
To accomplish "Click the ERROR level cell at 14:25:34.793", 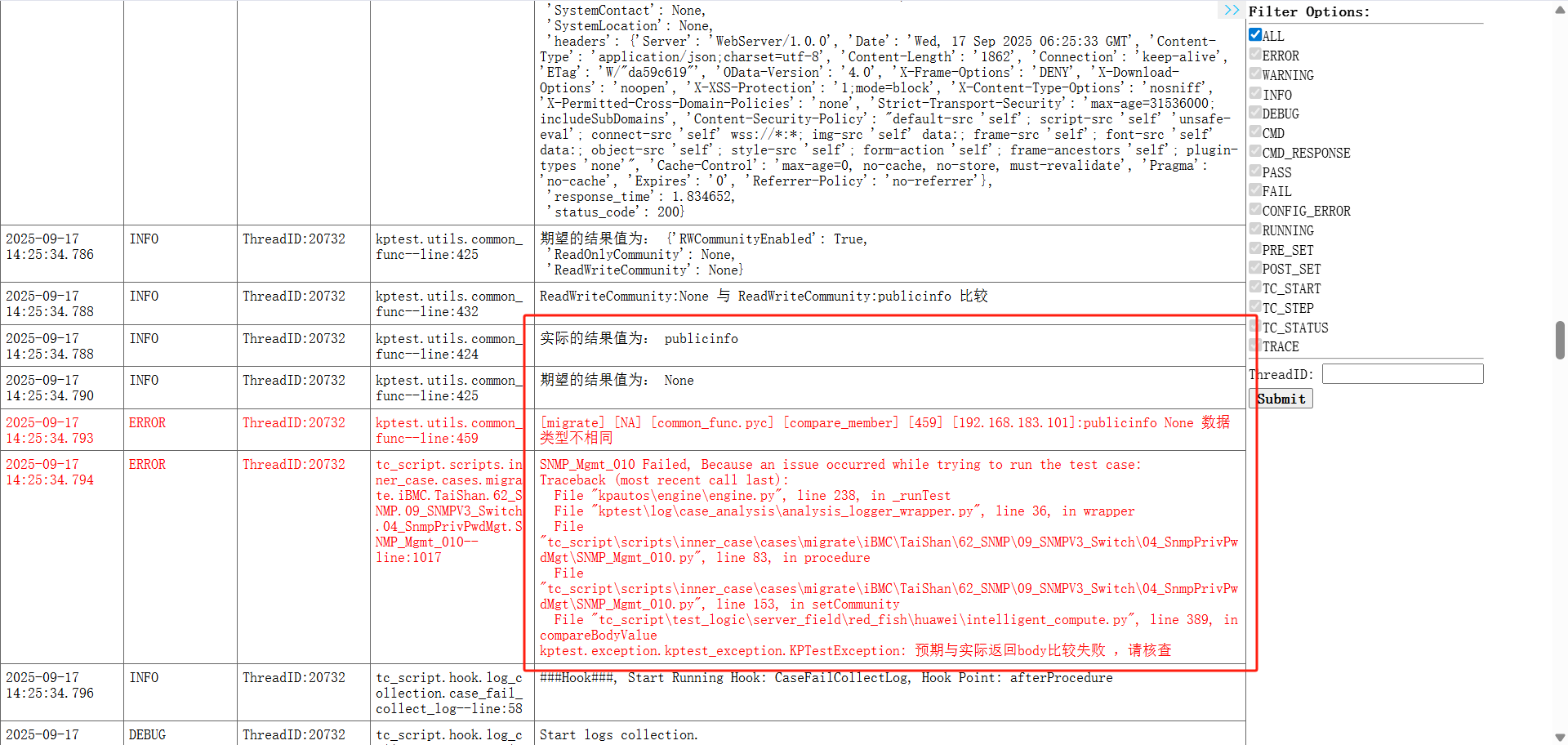I will 147,423.
